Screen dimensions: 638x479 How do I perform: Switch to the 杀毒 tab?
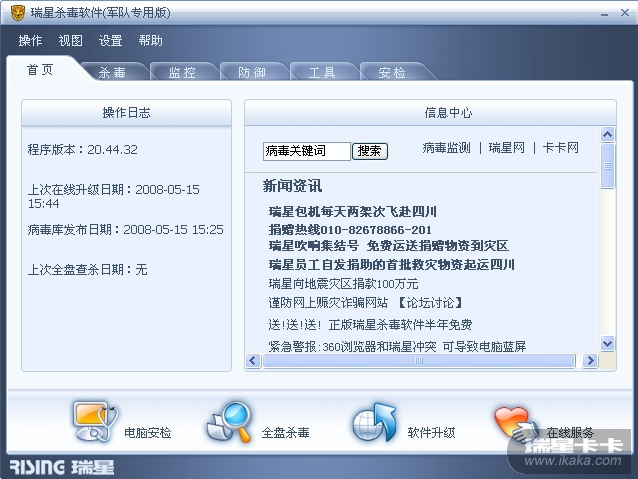[x=112, y=72]
